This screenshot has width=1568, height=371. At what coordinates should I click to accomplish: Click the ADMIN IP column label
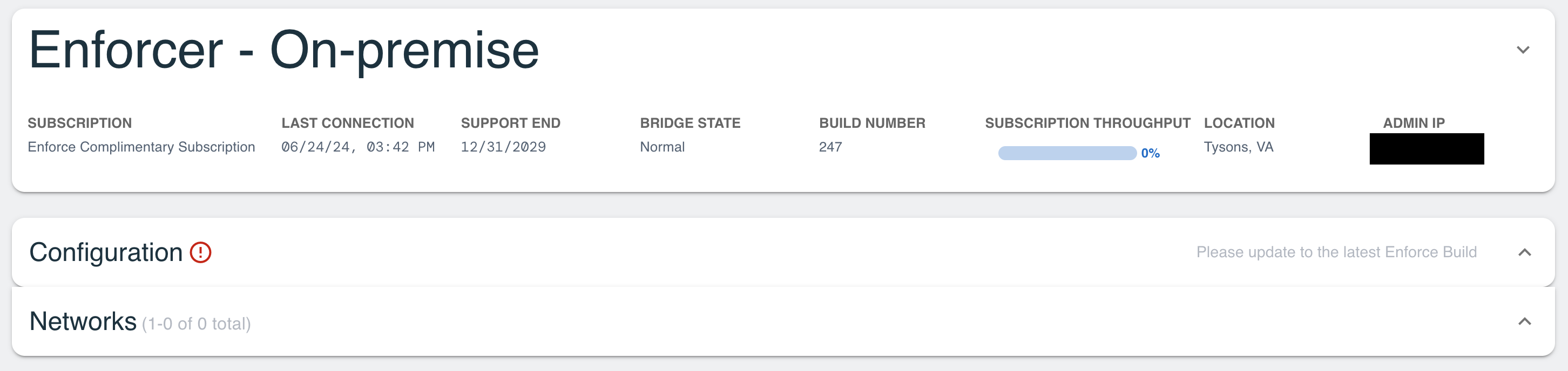[1414, 123]
